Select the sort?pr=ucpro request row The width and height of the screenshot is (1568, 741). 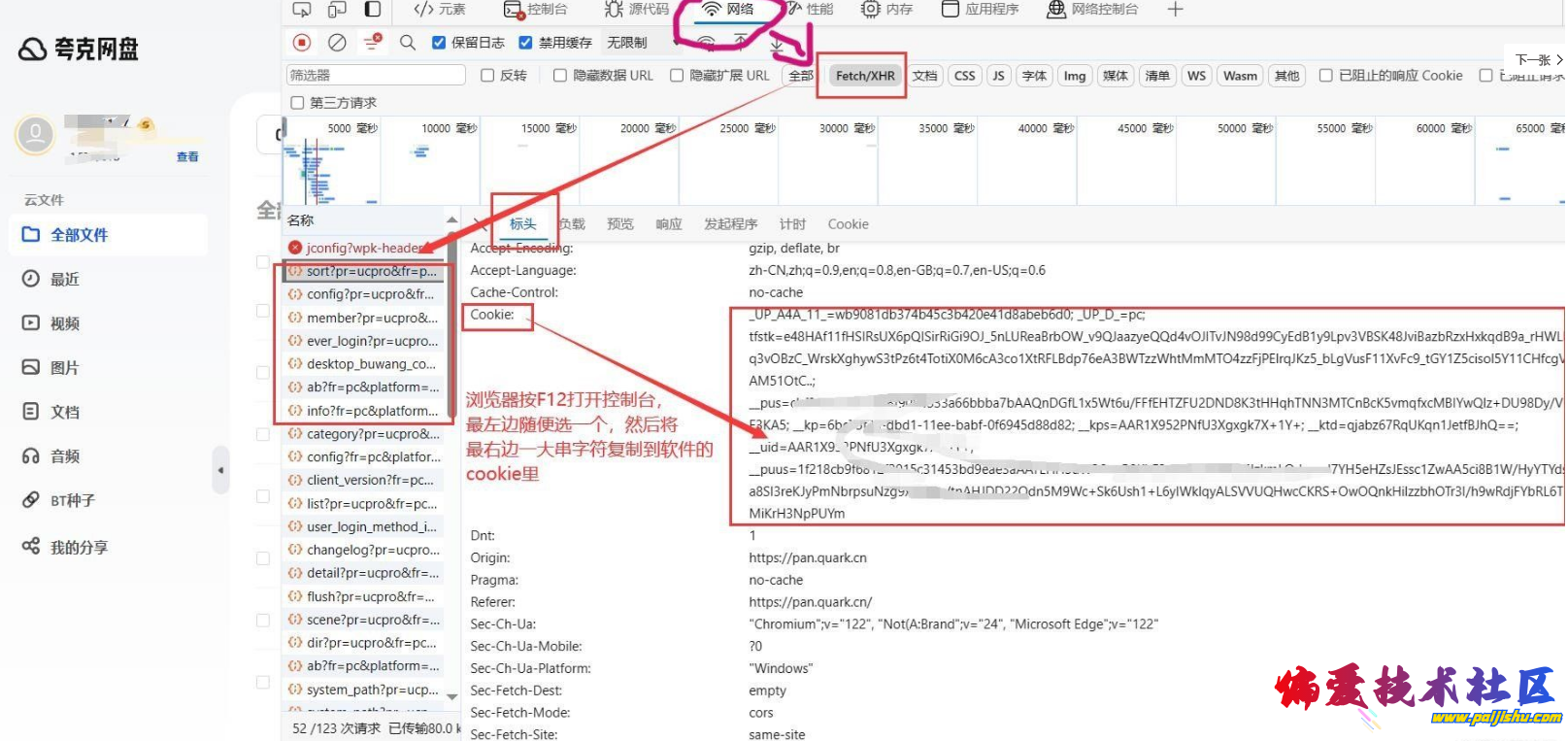pyautogui.click(x=370, y=272)
